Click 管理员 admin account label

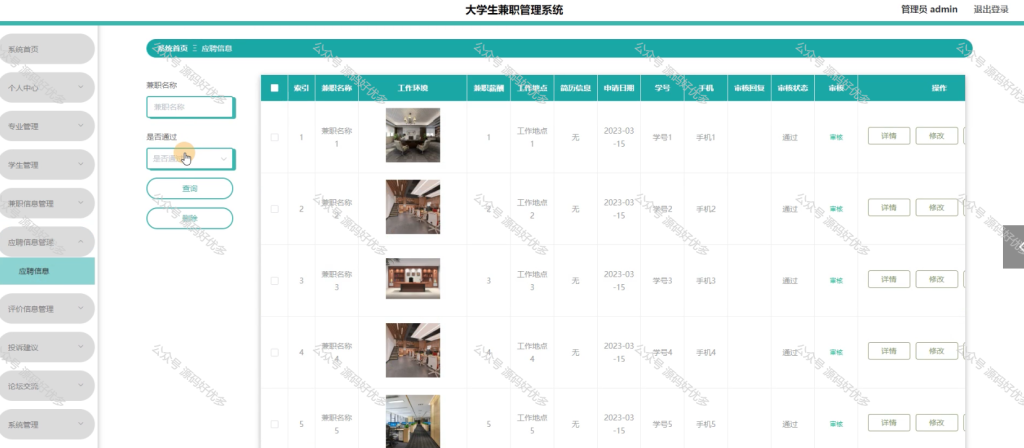point(929,9)
